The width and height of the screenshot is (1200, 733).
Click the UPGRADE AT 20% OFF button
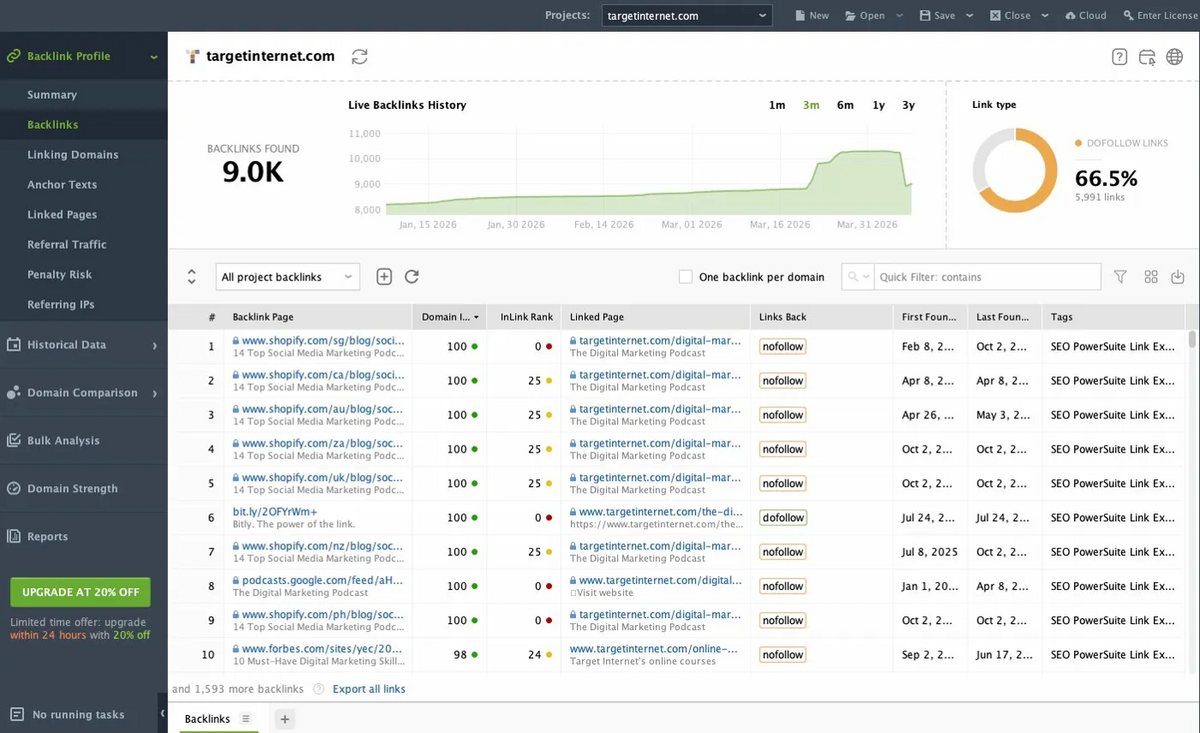[x=81, y=592]
